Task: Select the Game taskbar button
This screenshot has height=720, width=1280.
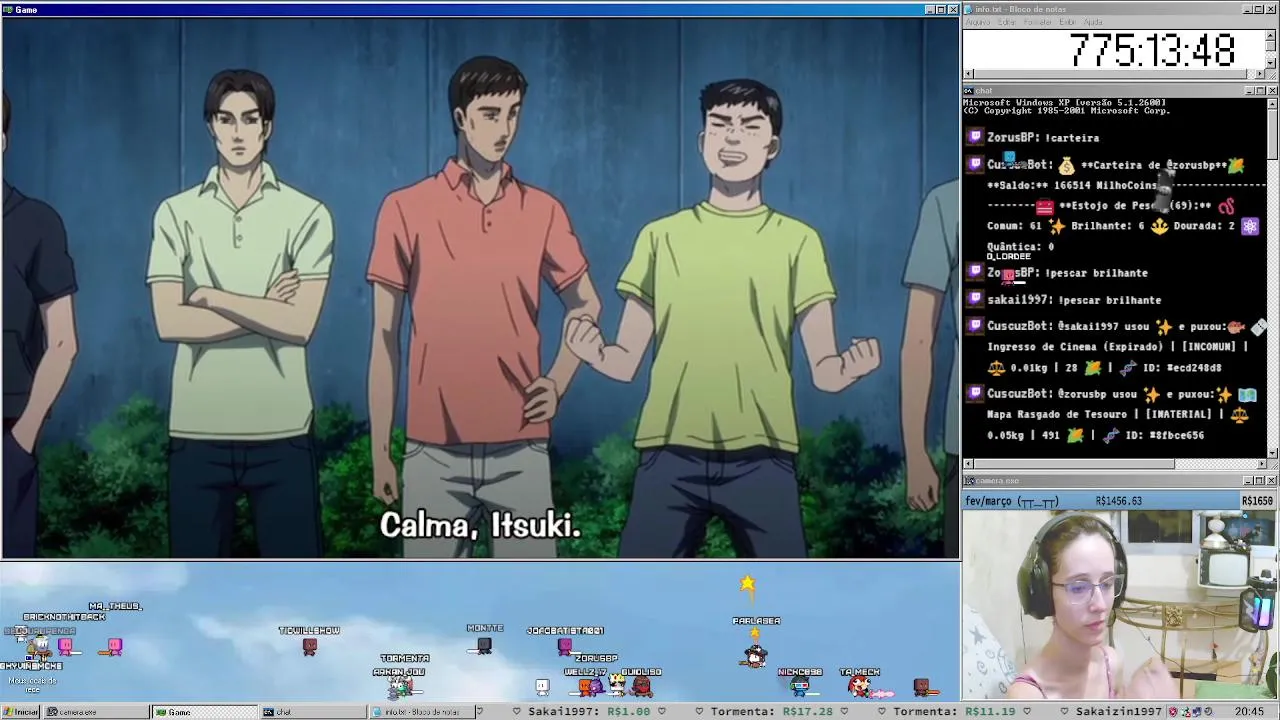Action: [x=204, y=712]
